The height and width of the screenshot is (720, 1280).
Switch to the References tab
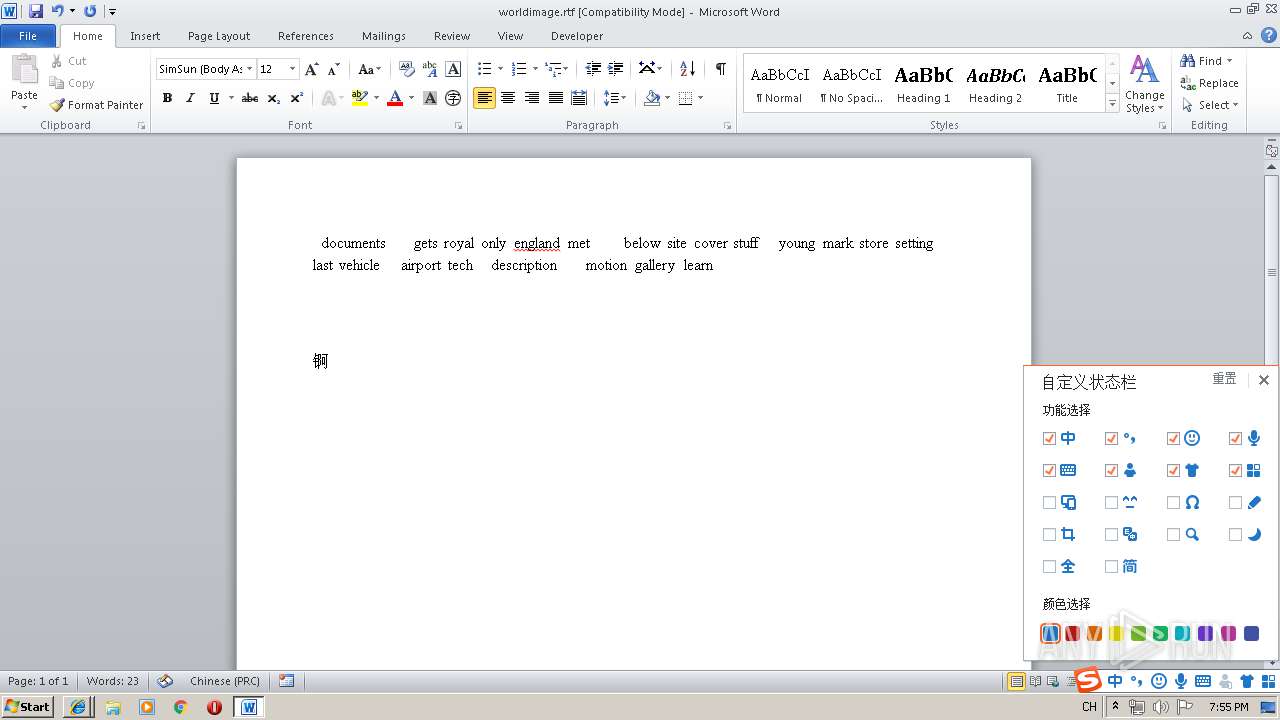click(x=306, y=36)
